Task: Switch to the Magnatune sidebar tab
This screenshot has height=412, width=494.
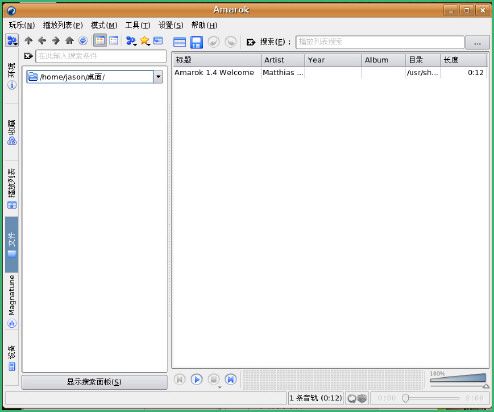Action: pyautogui.click(x=12, y=302)
